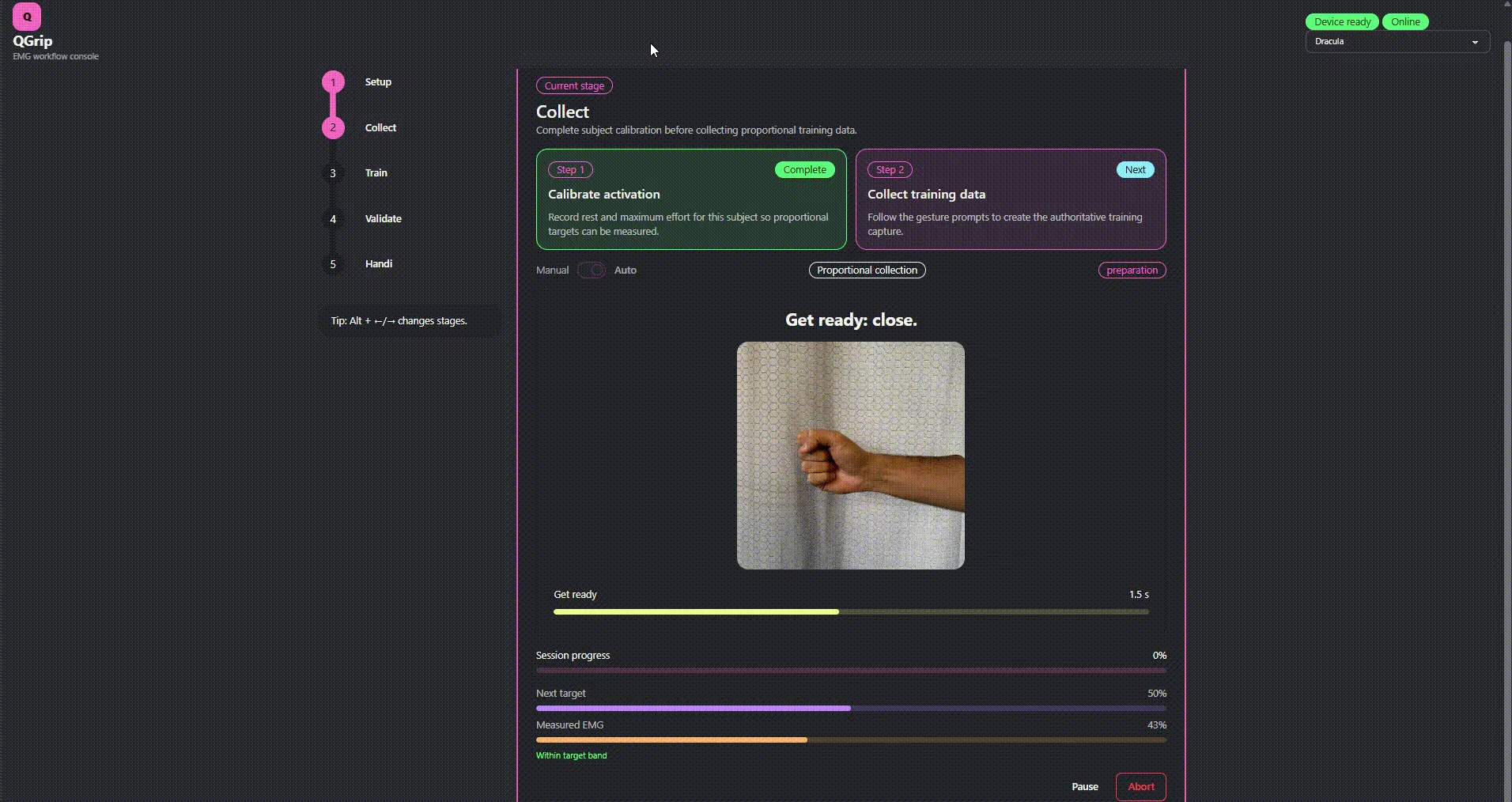Click the Measured EMG level bar
The image size is (1512, 802).
tap(851, 740)
